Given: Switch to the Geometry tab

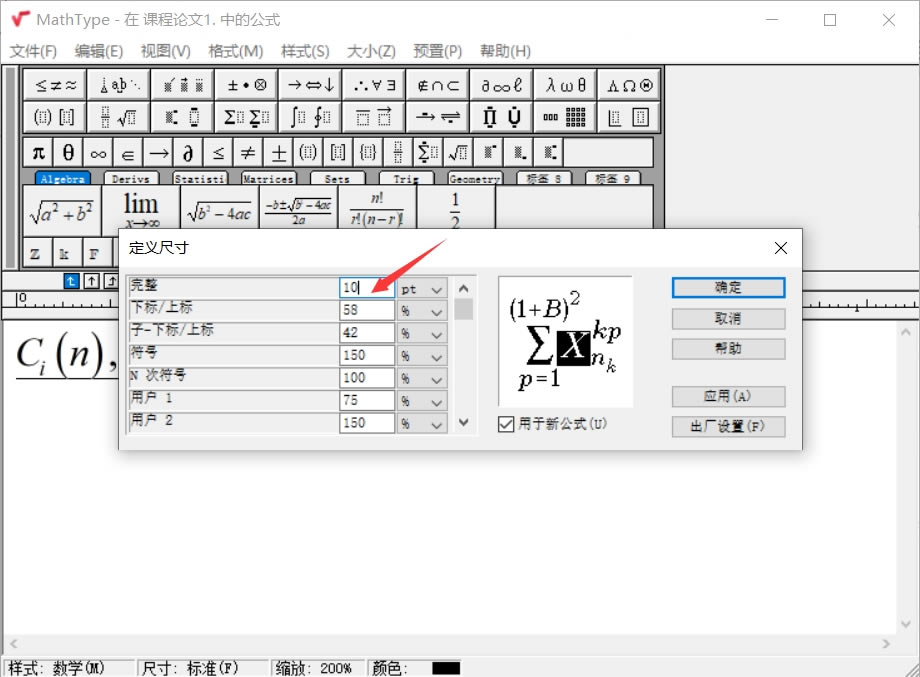Looking at the screenshot, I should 474,179.
